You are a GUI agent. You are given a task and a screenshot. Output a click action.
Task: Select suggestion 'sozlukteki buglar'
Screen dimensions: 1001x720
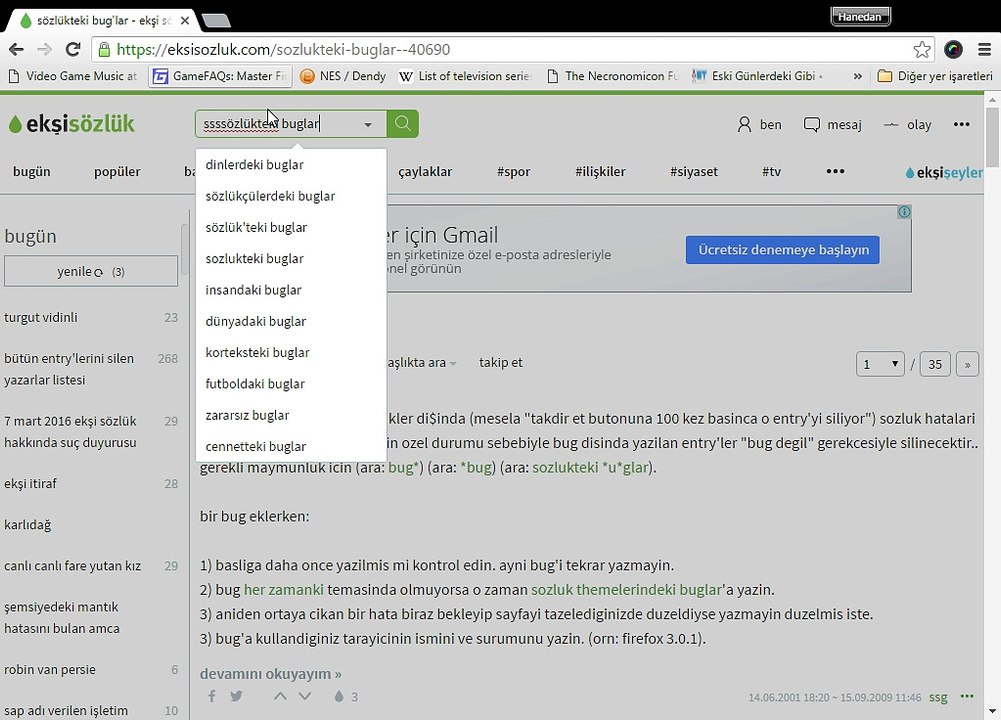click(291, 259)
